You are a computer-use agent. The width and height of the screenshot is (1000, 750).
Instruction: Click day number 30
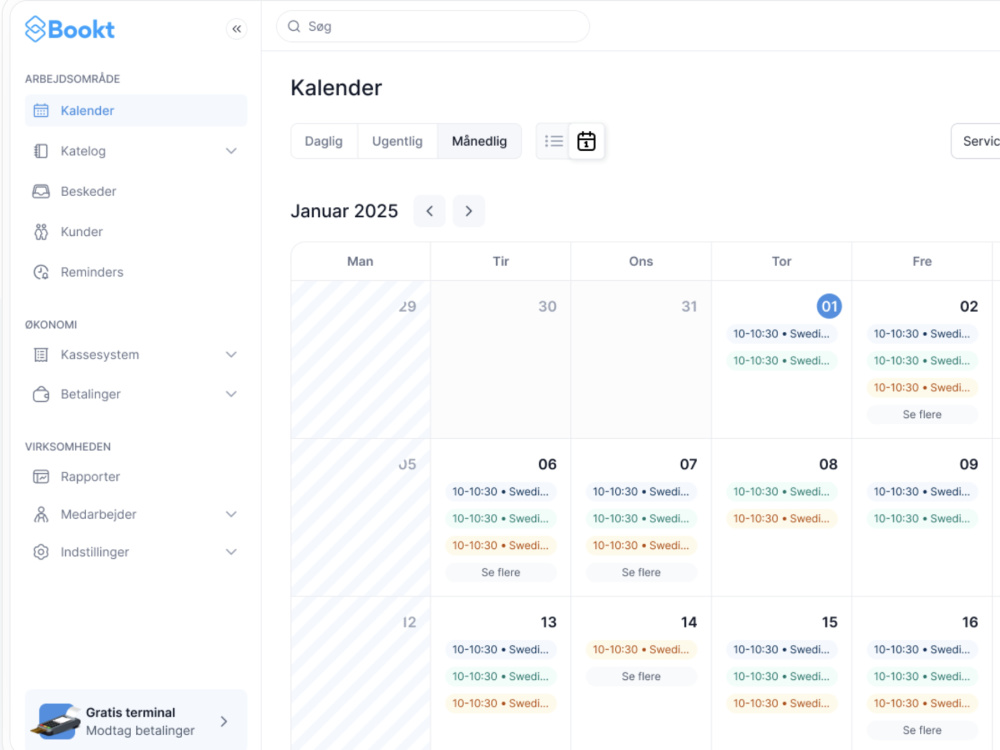pos(547,306)
